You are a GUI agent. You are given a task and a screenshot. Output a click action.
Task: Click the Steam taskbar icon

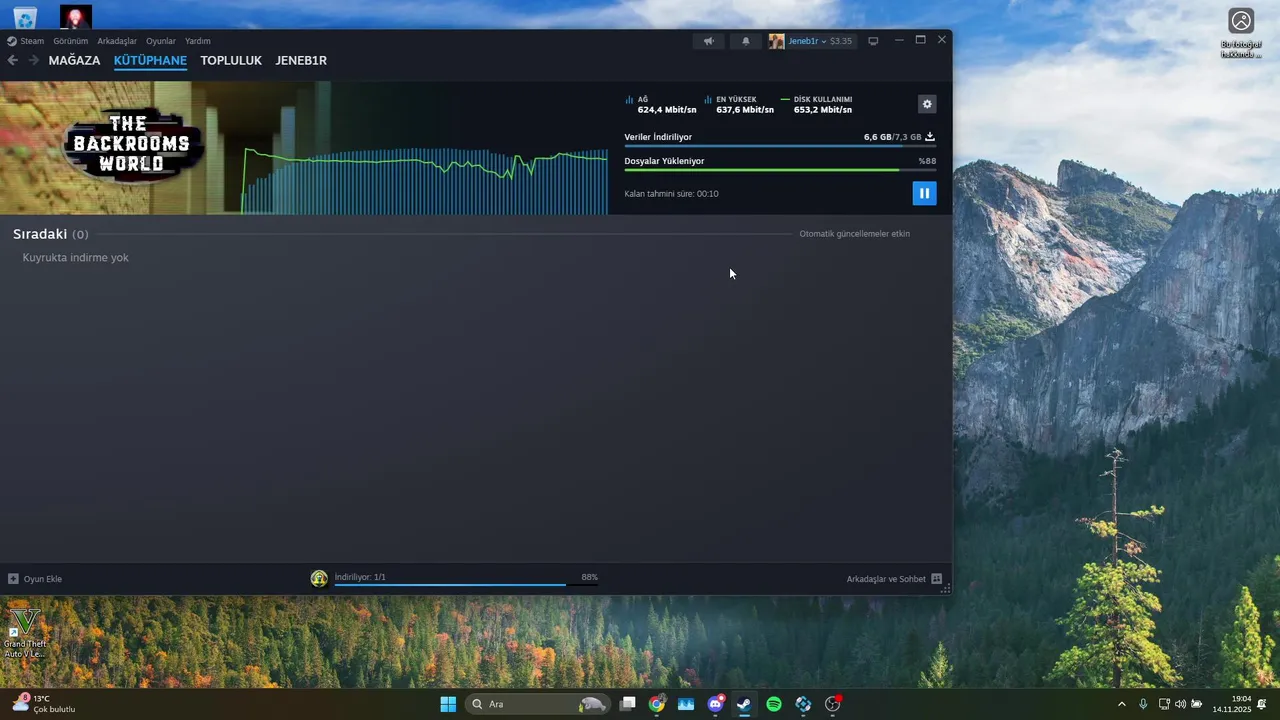[744, 704]
